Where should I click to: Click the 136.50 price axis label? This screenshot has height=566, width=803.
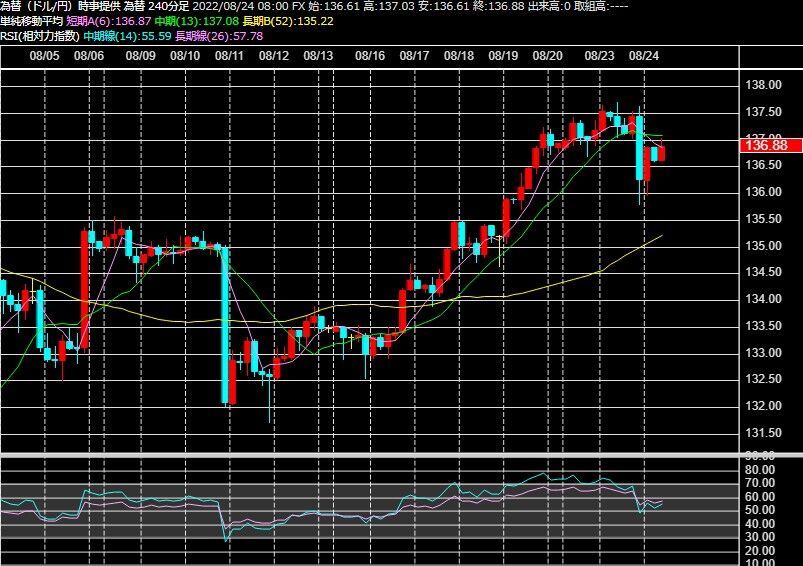[x=764, y=165]
